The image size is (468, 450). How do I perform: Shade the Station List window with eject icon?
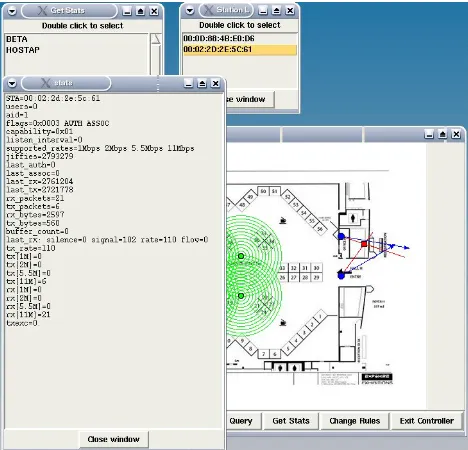276,11
